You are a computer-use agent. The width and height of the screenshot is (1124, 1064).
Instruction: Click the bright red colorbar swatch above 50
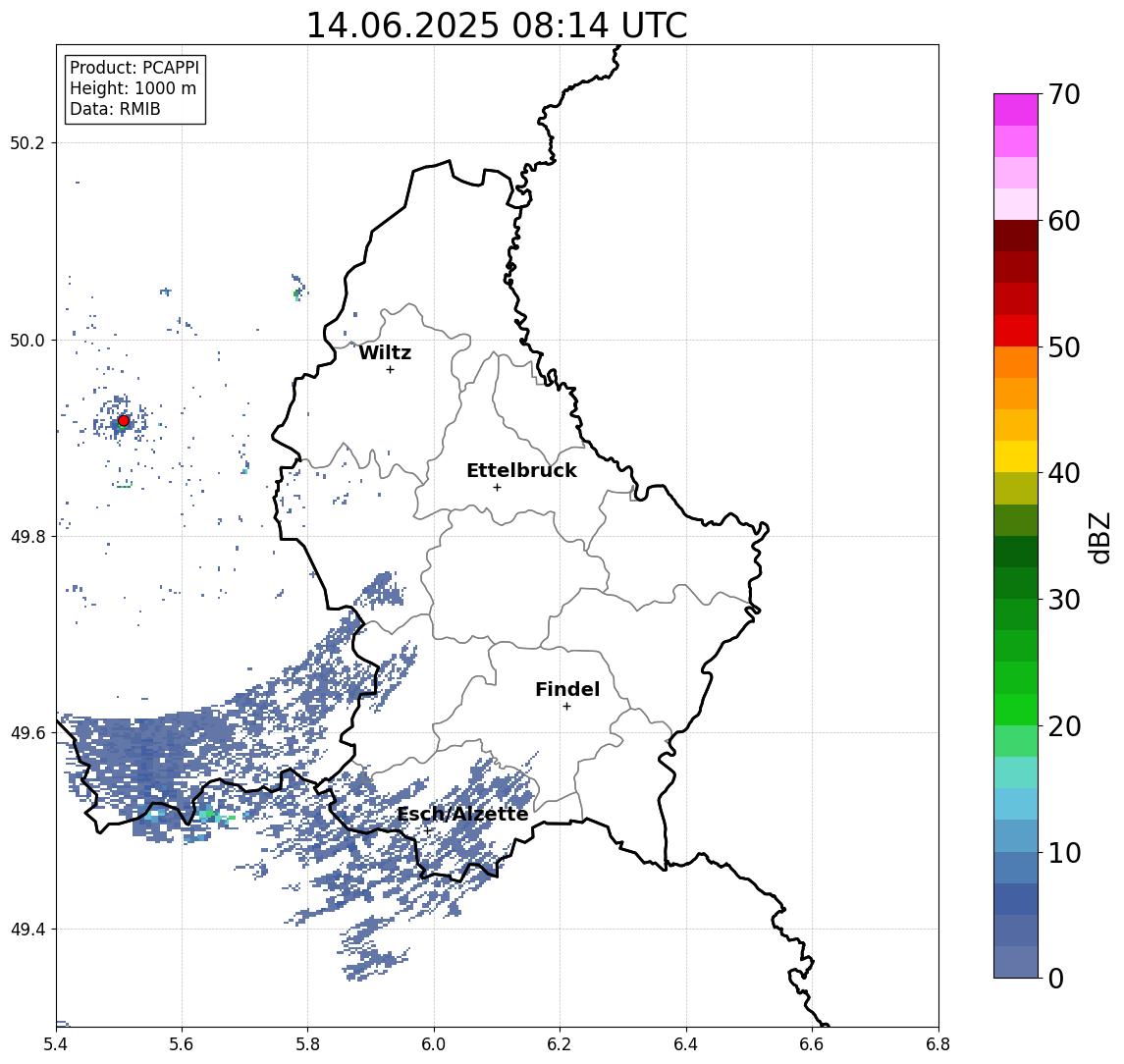pyautogui.click(x=1016, y=331)
